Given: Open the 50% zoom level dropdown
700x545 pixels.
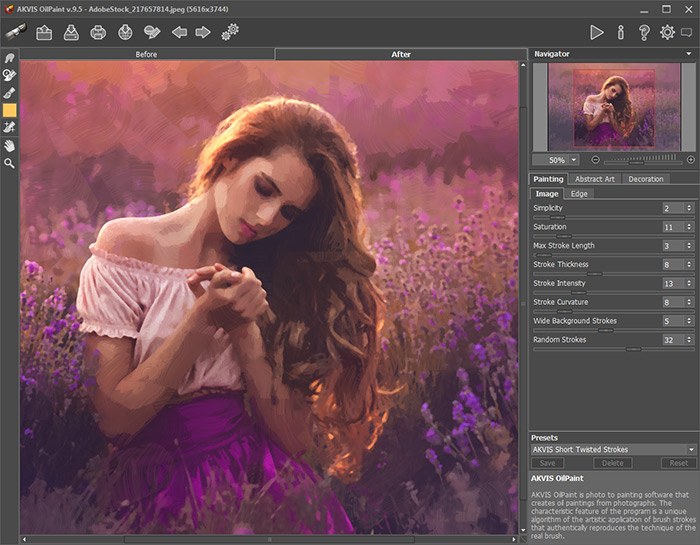Looking at the screenshot, I should click(574, 159).
